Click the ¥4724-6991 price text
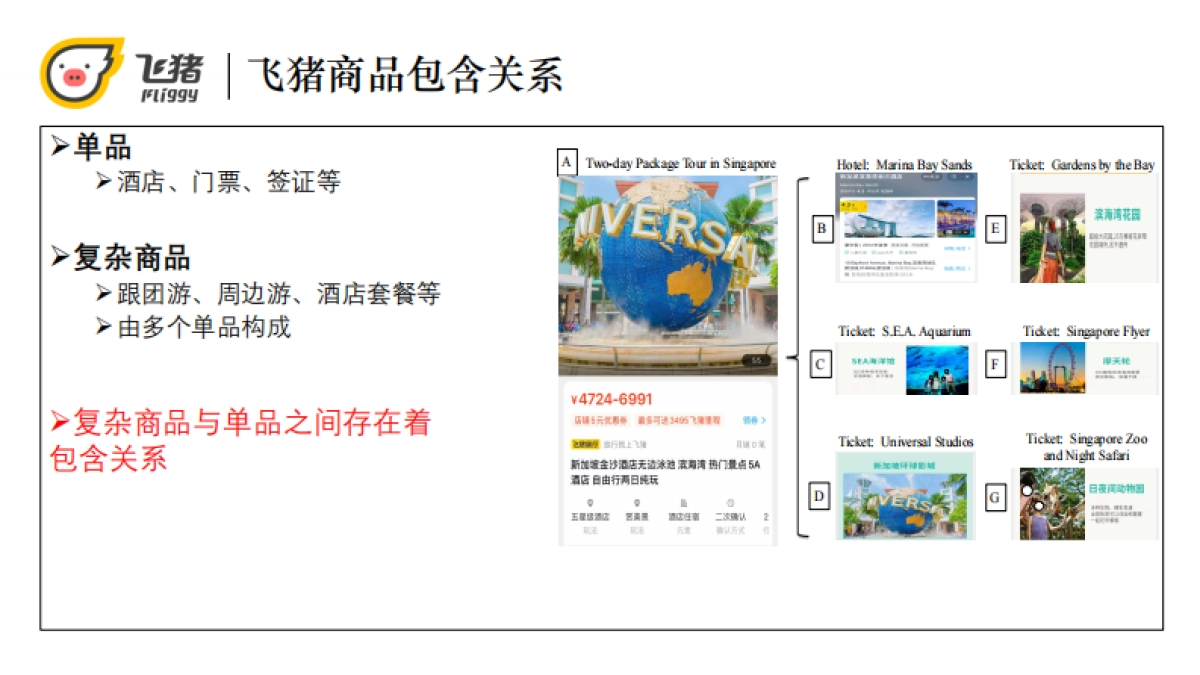The width and height of the screenshot is (1200, 675). click(x=610, y=399)
